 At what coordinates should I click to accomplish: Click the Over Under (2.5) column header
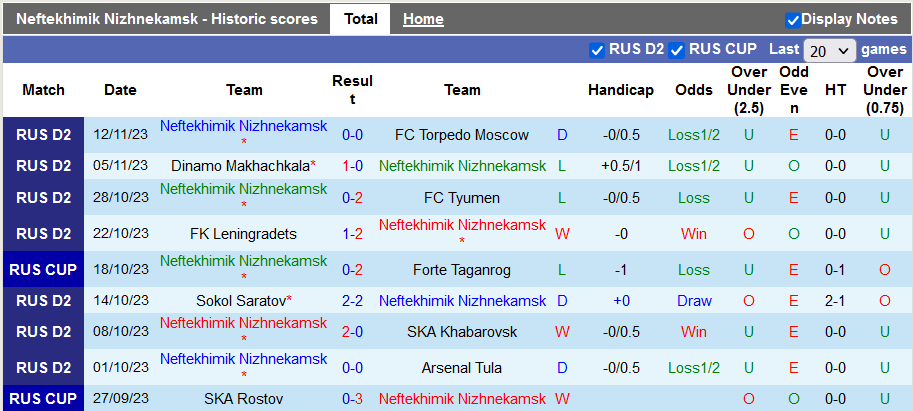[x=749, y=90]
